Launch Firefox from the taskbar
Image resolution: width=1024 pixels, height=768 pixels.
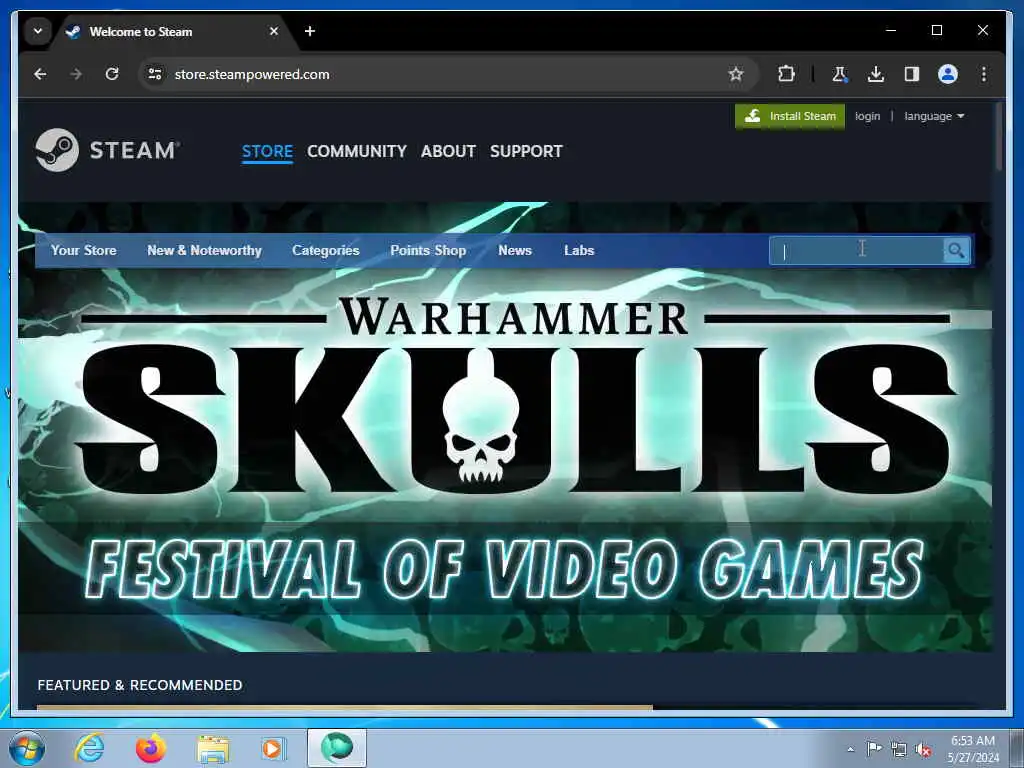[x=151, y=748]
